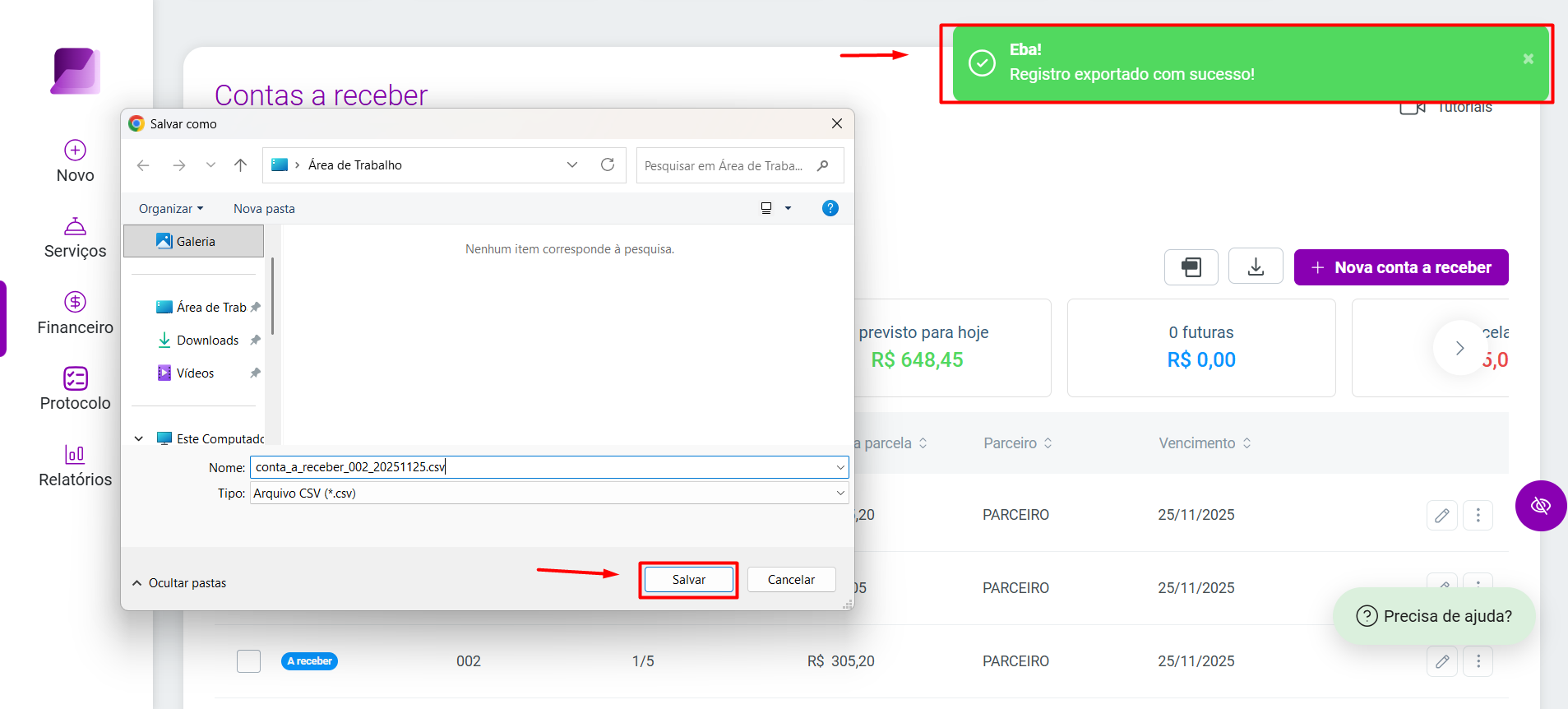
Task: Click the Salvar button
Action: pyautogui.click(x=688, y=580)
